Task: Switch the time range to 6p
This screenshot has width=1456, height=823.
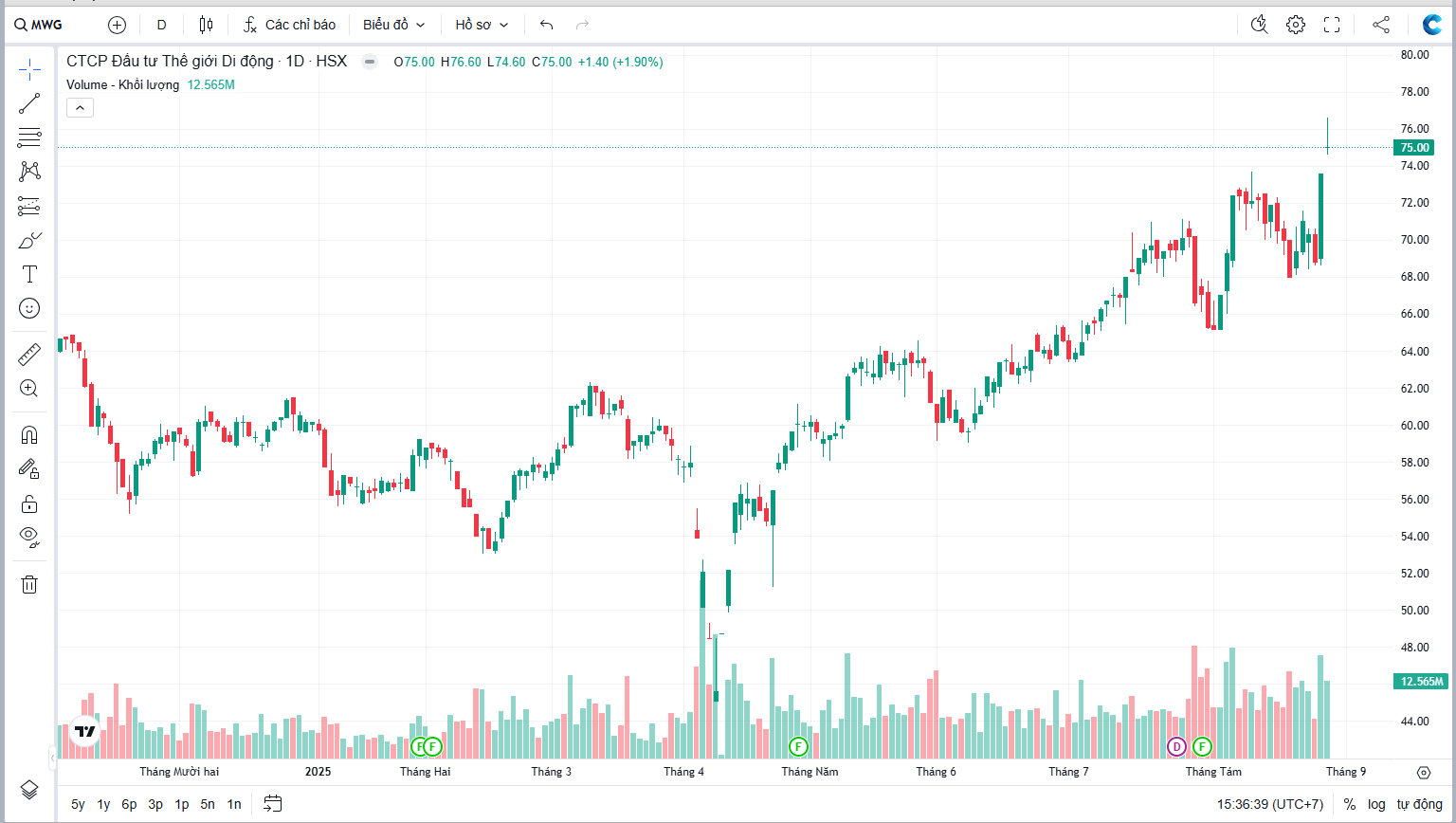Action: (129, 804)
